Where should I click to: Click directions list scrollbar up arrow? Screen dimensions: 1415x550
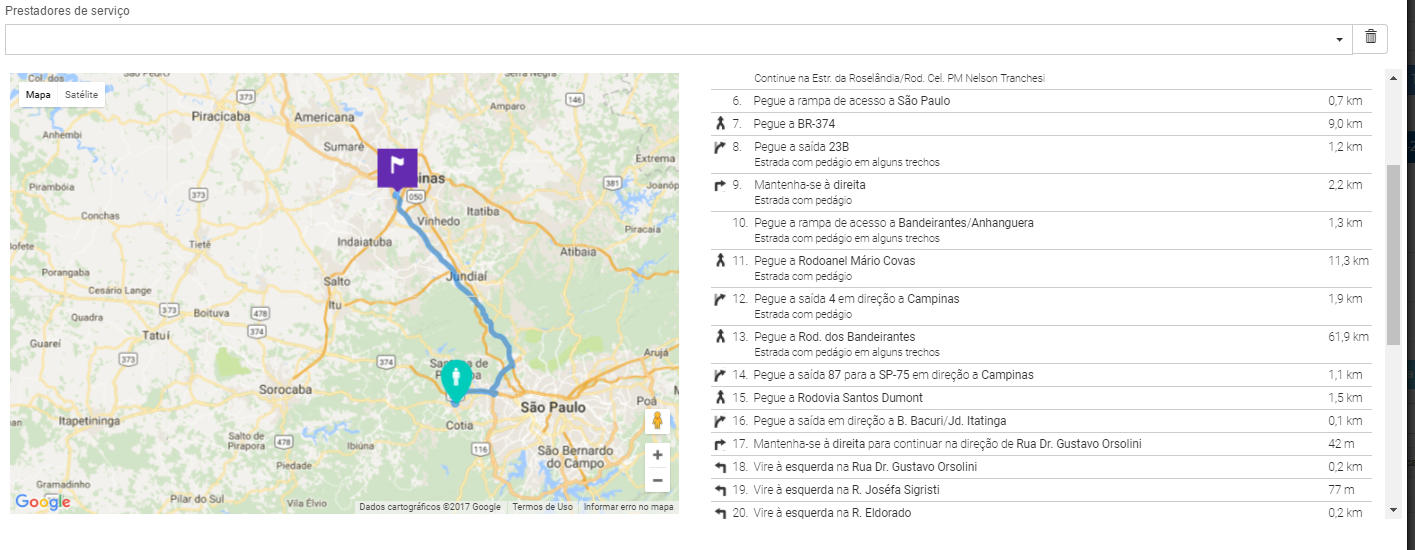coord(1393,76)
